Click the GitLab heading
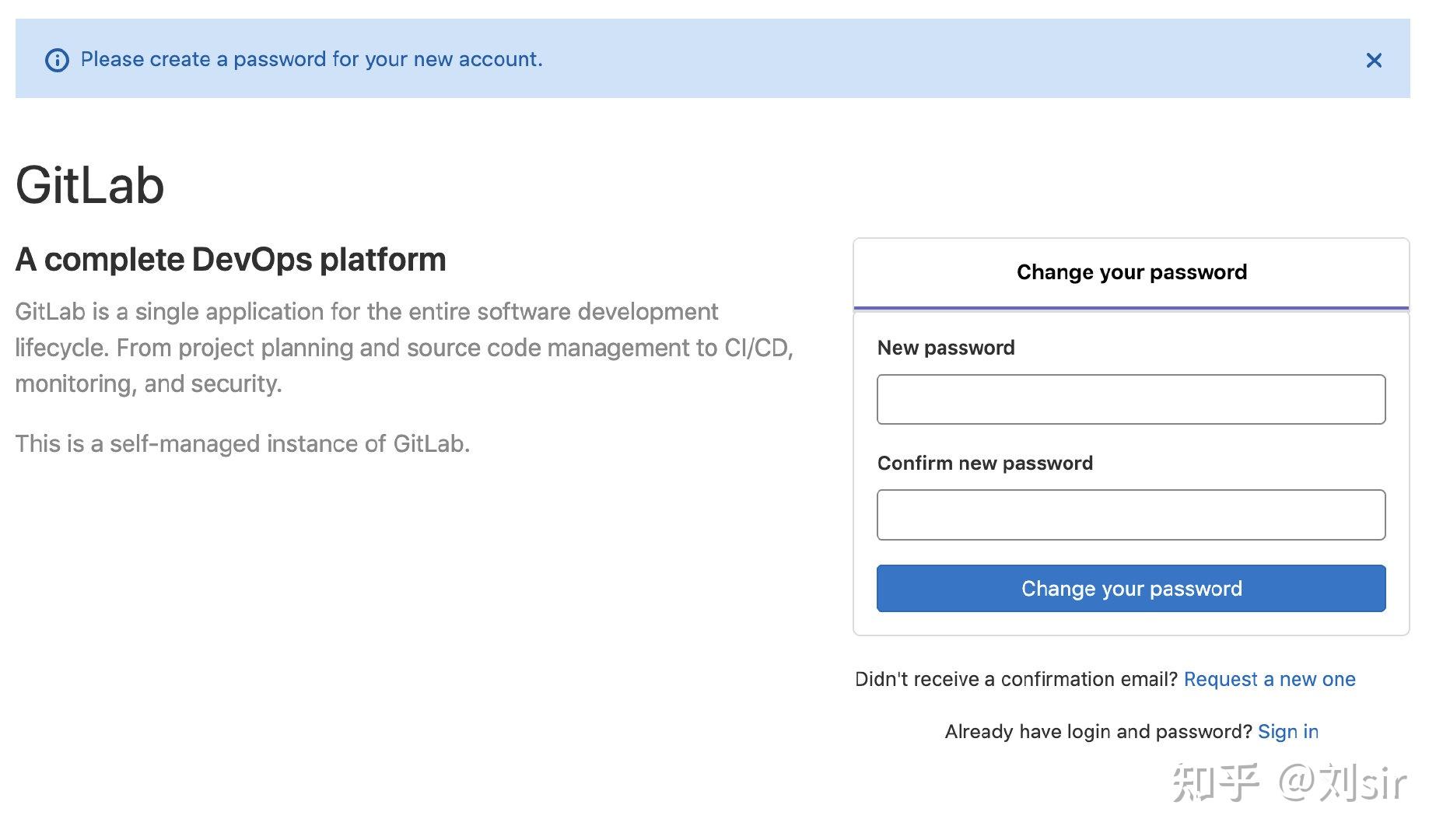This screenshot has height=840, width=1443. (89, 185)
